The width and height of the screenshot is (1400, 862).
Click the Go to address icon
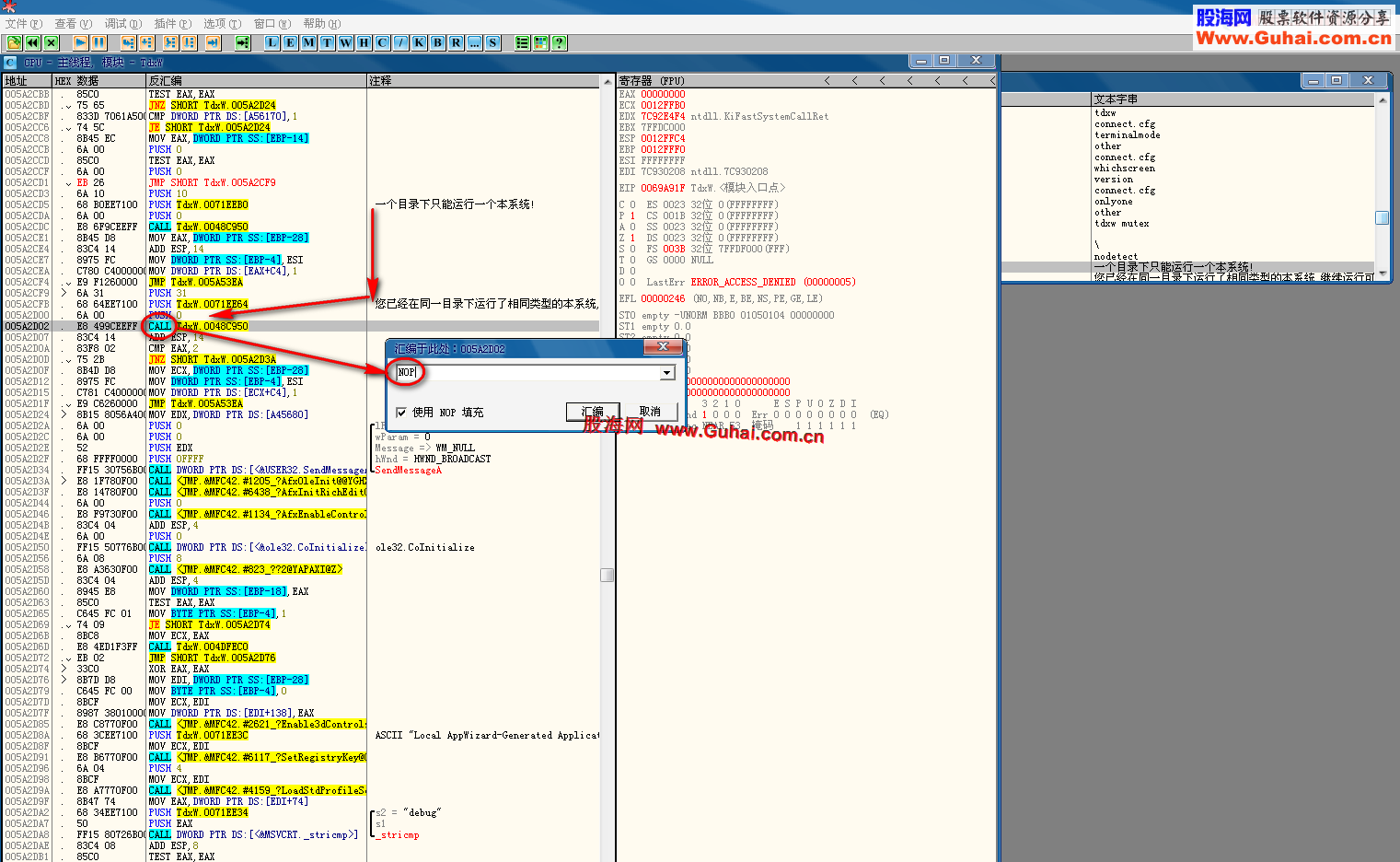point(242,42)
